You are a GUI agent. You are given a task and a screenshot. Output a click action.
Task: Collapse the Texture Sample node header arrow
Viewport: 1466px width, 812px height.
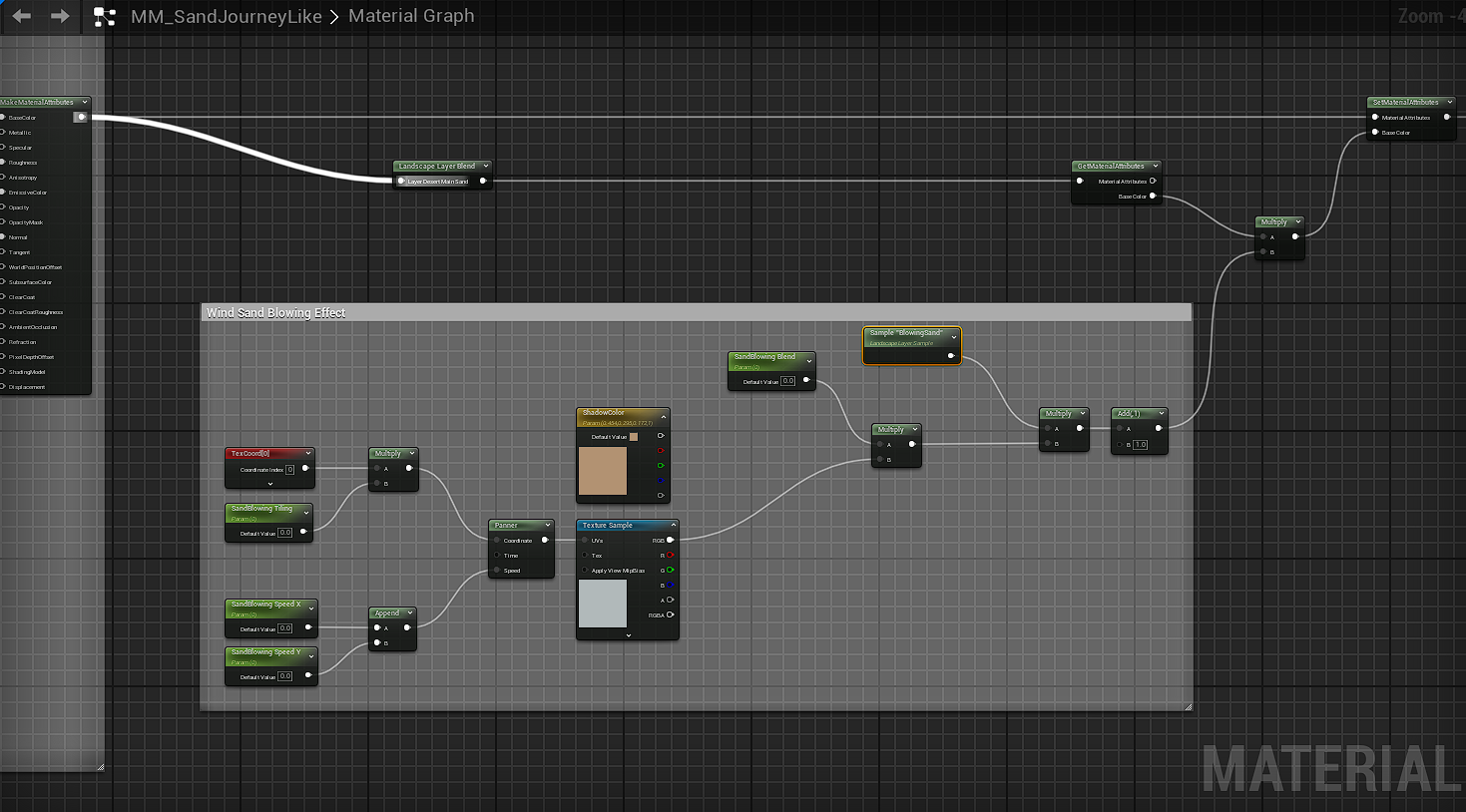tap(673, 525)
